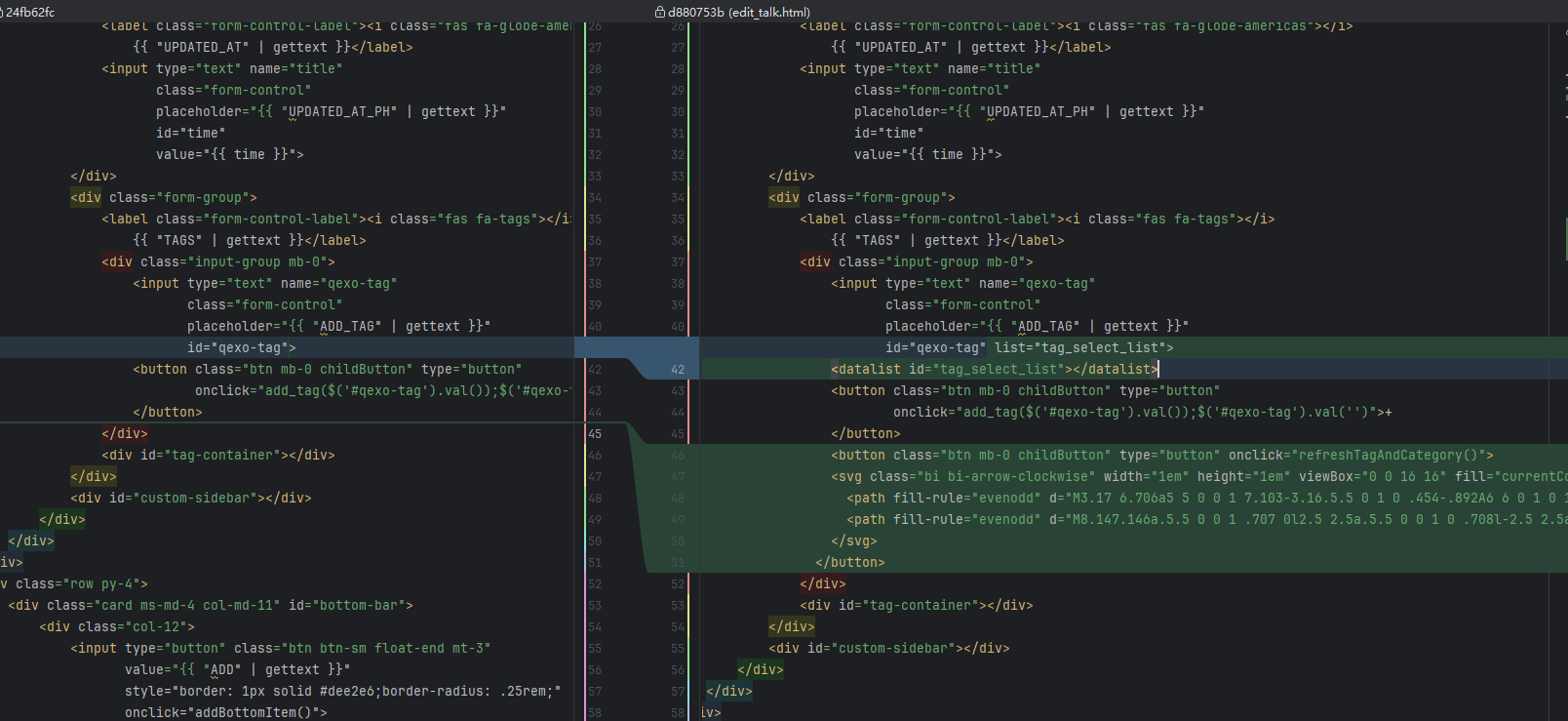Image resolution: width=1568 pixels, height=721 pixels.
Task: Click the float-end button input line
Action: [280, 649]
